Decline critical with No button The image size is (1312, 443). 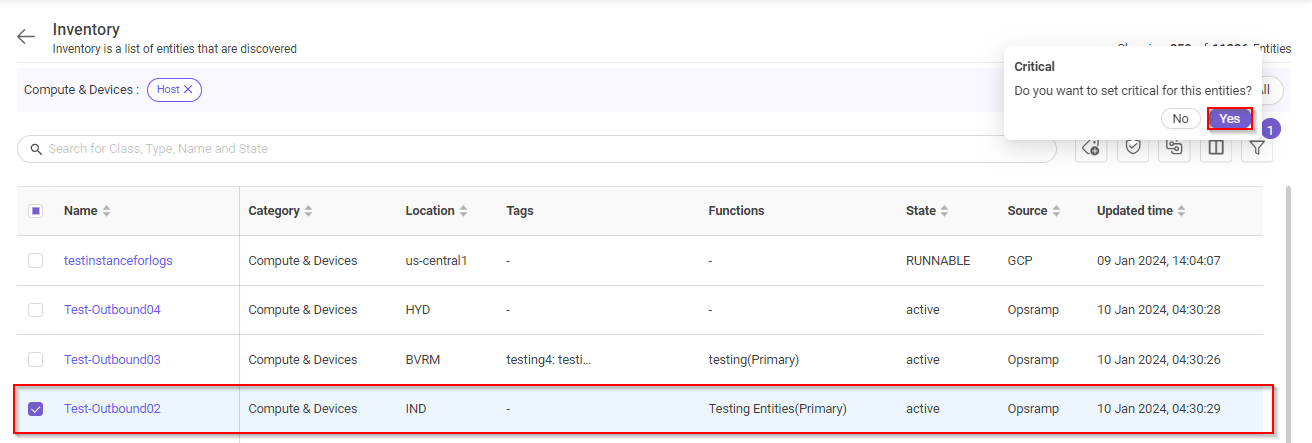point(1180,118)
